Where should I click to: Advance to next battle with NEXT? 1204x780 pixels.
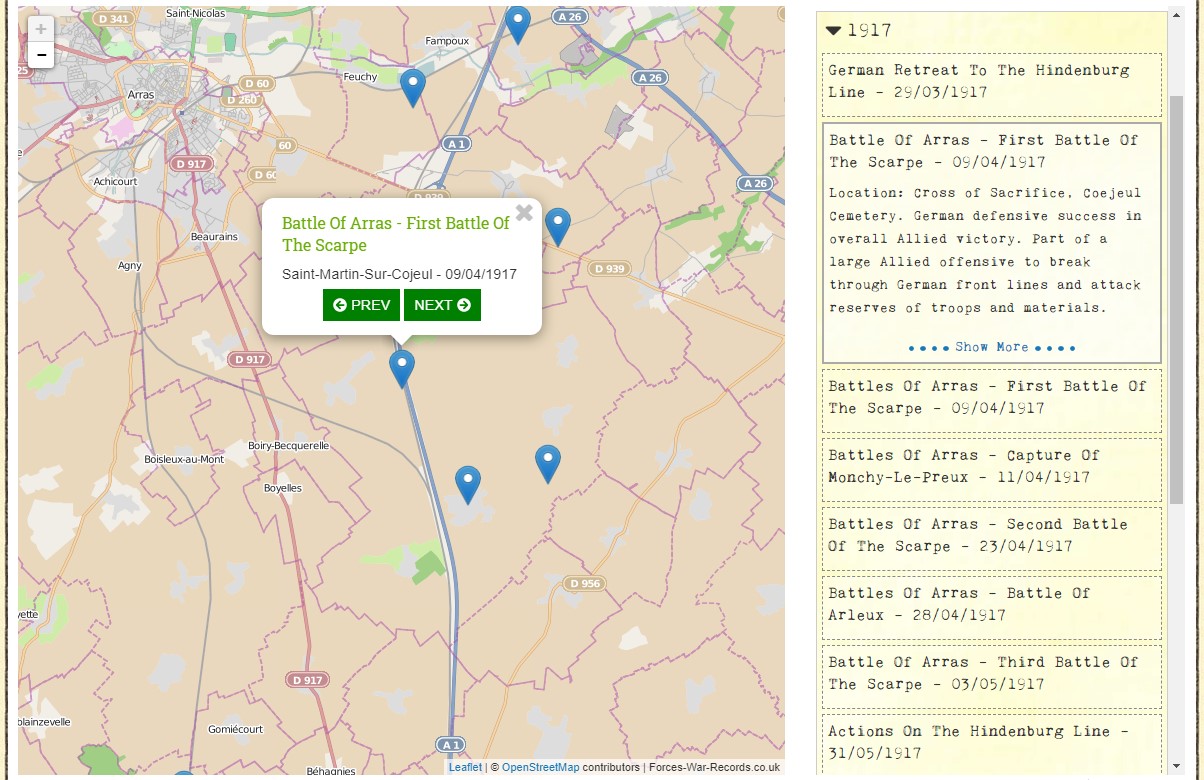click(x=442, y=305)
